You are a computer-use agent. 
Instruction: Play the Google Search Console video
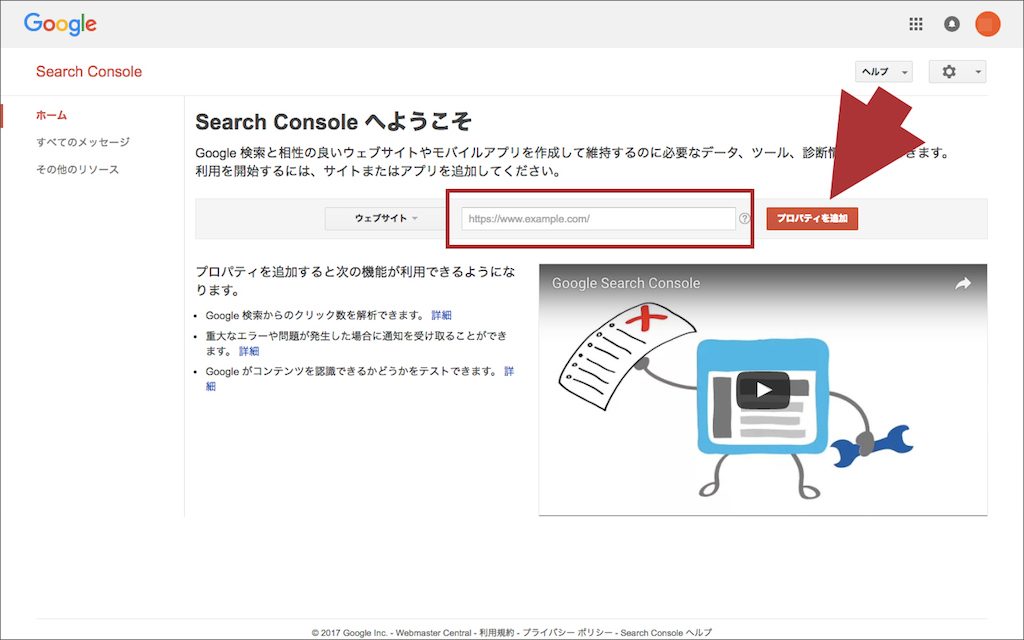763,390
